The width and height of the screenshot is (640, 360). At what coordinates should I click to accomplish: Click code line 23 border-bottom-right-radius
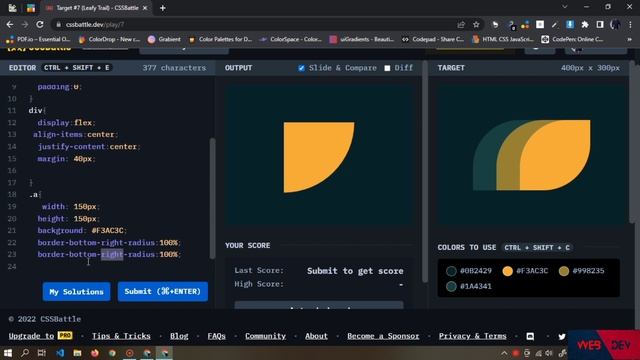109,254
